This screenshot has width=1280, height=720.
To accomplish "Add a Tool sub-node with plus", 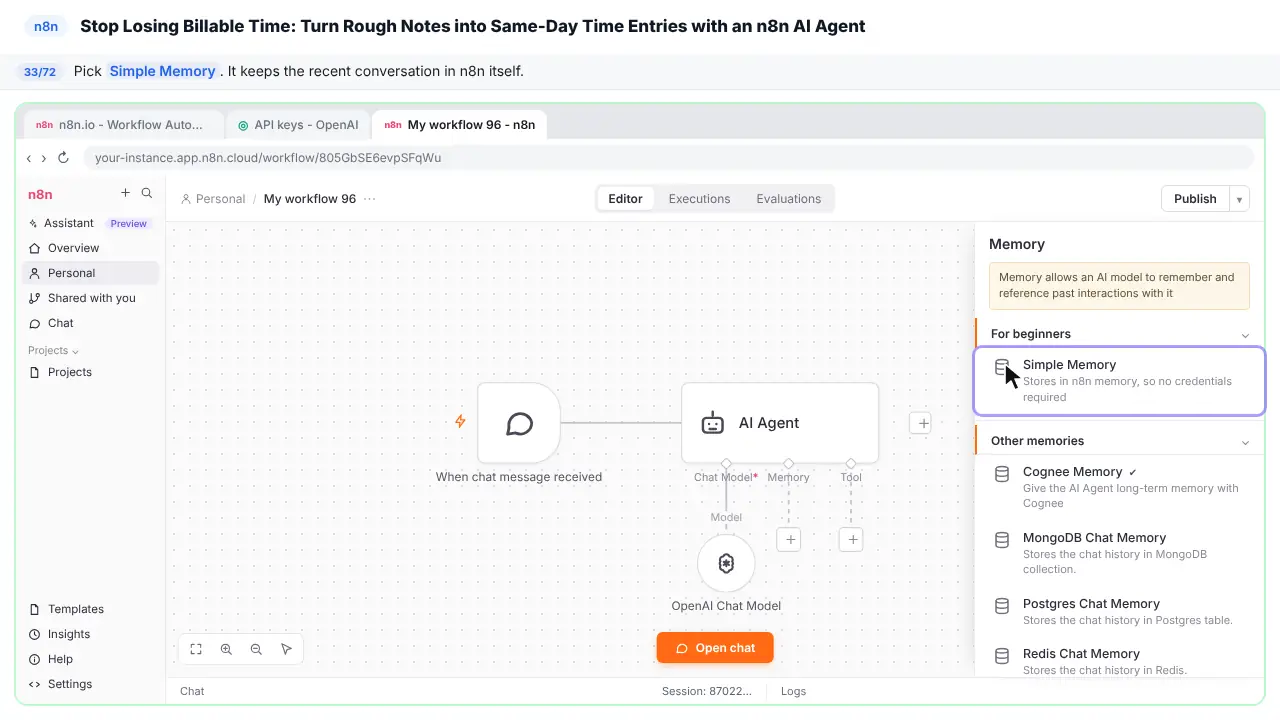I will 851,540.
